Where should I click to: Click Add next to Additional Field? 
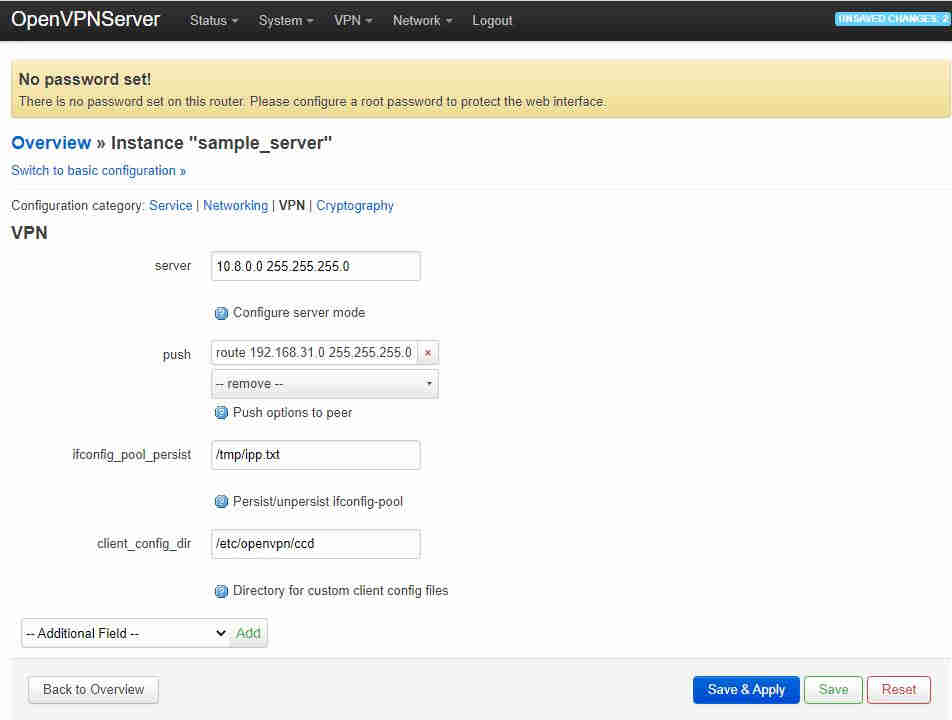click(x=248, y=633)
